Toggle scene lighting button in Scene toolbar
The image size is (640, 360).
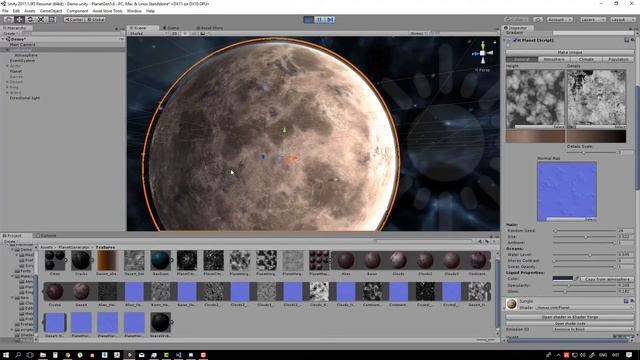(184, 33)
